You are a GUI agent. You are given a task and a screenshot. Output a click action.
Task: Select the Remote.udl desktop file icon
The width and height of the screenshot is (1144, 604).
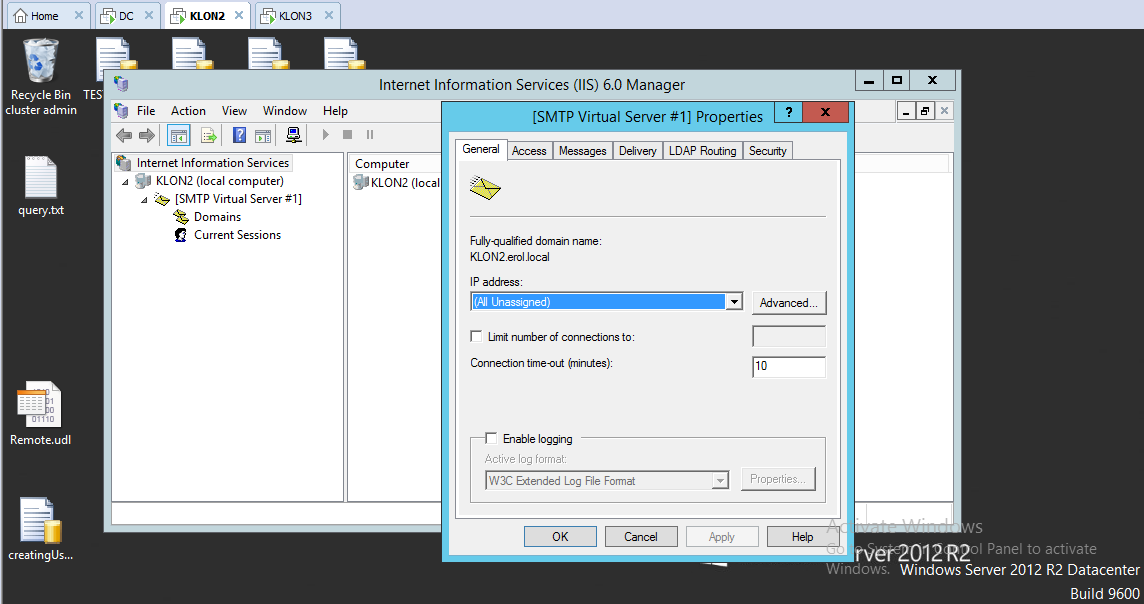41,406
